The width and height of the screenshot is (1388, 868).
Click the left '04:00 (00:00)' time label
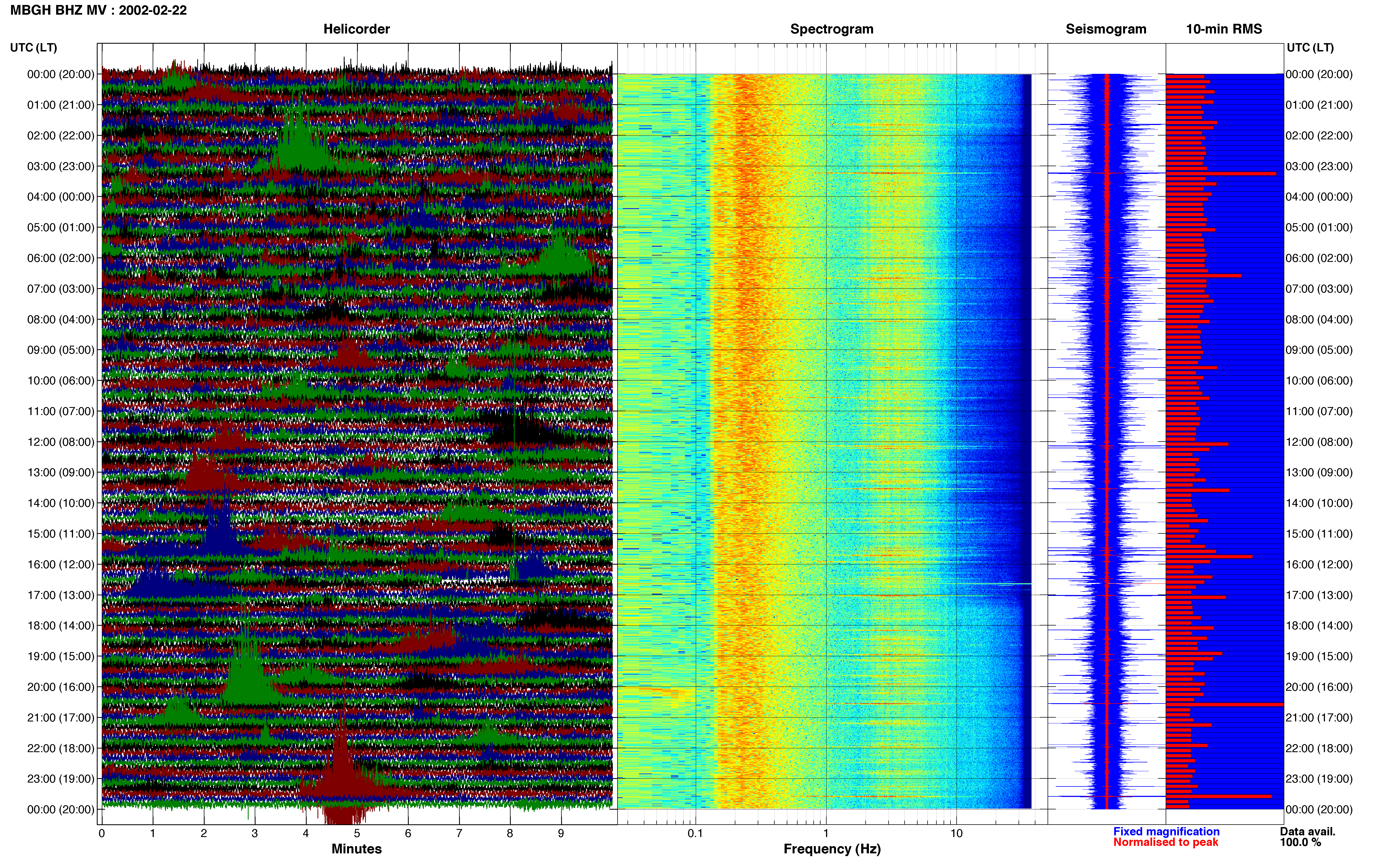[x=61, y=197]
